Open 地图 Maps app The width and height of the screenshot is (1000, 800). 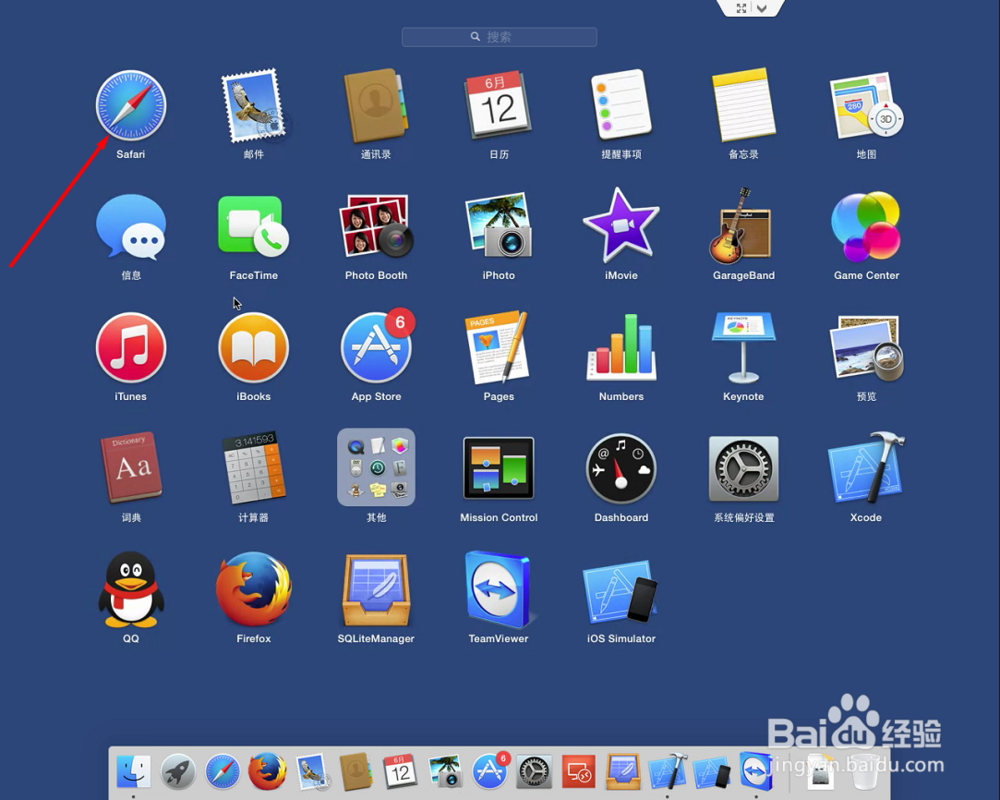click(866, 106)
